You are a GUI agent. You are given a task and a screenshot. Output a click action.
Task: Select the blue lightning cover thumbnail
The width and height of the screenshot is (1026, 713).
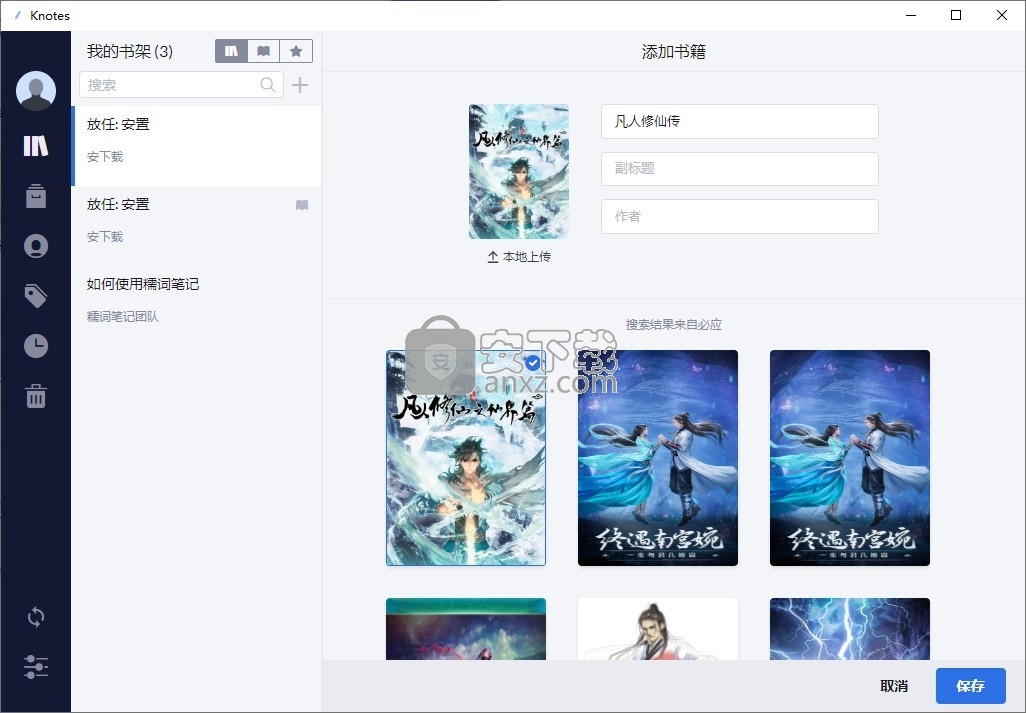coord(850,629)
